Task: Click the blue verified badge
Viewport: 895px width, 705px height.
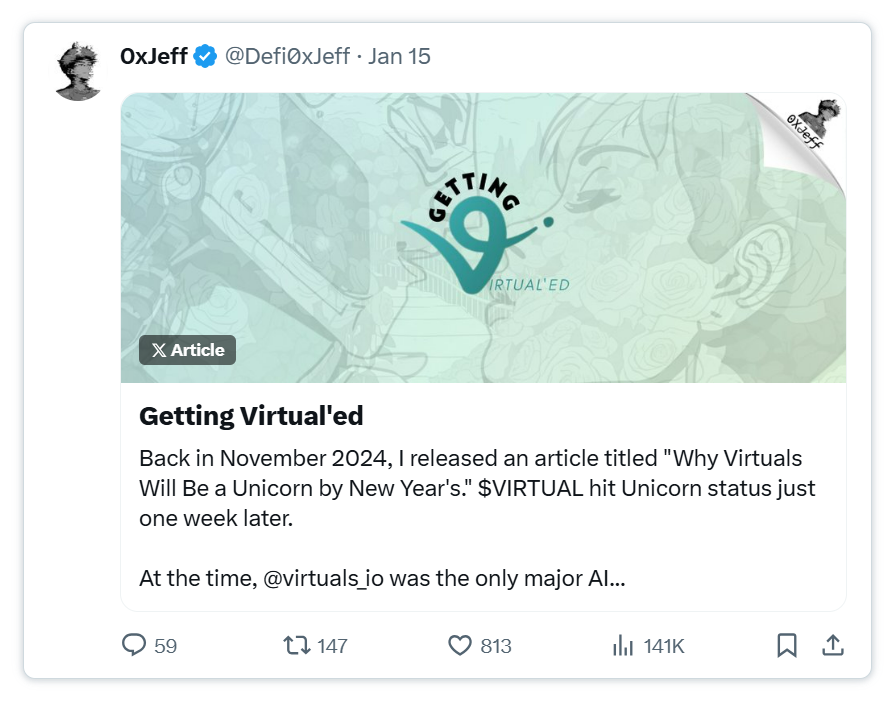Action: coord(205,56)
